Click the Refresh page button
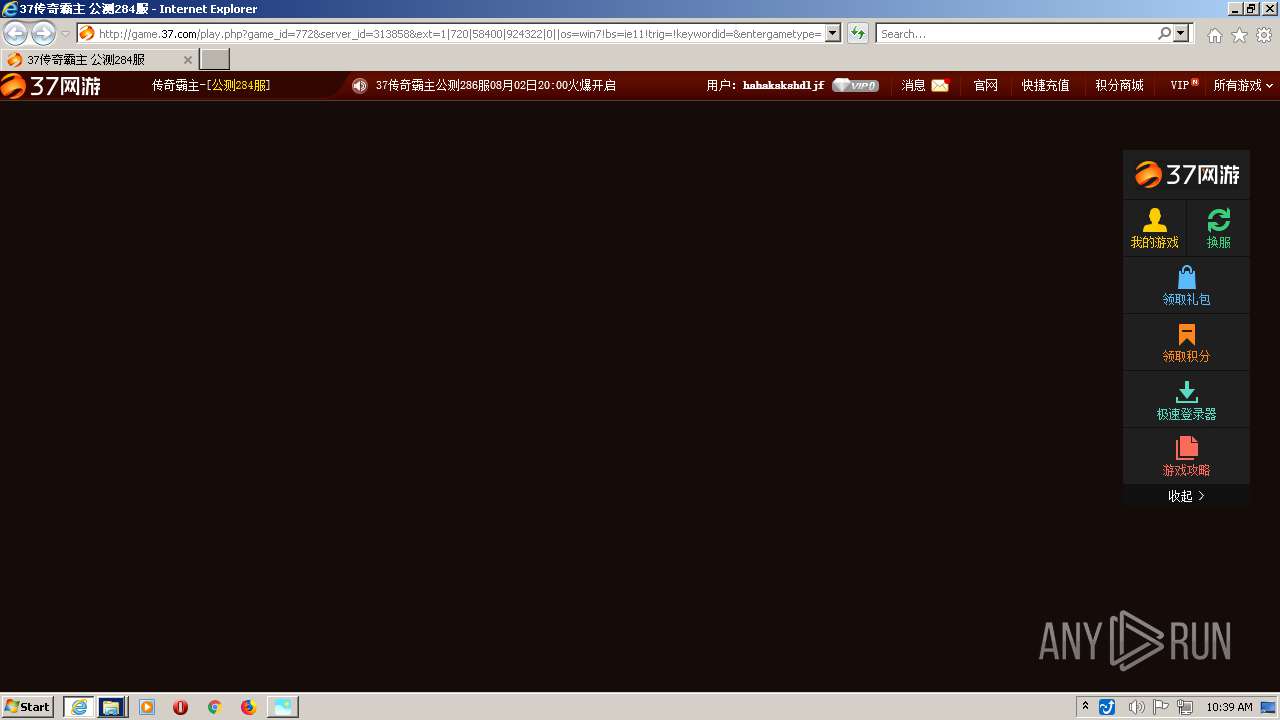The image size is (1280, 720). click(858, 34)
